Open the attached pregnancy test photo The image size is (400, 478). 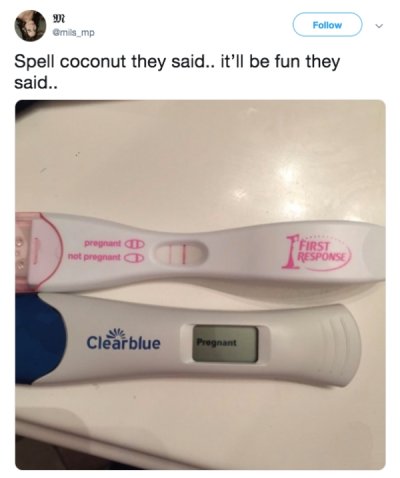click(x=200, y=284)
